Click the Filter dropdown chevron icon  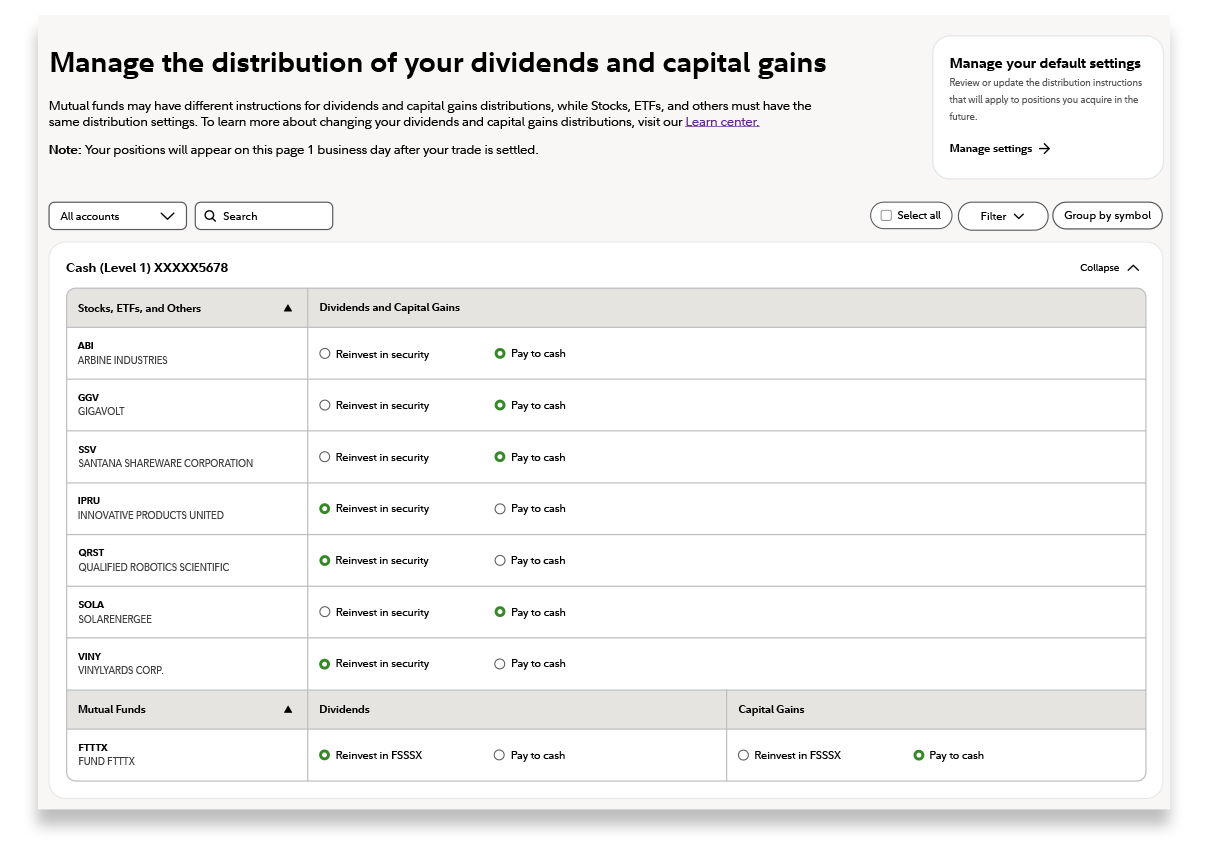pos(1020,216)
